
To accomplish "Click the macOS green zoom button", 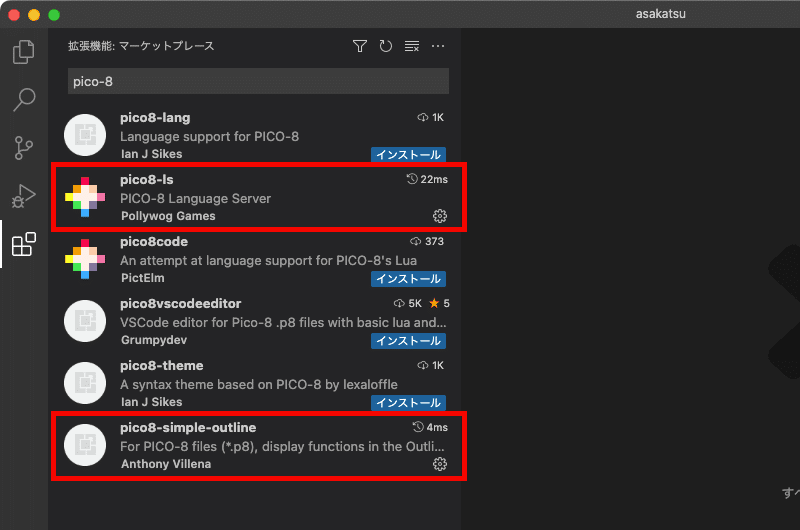I will pos(54,15).
